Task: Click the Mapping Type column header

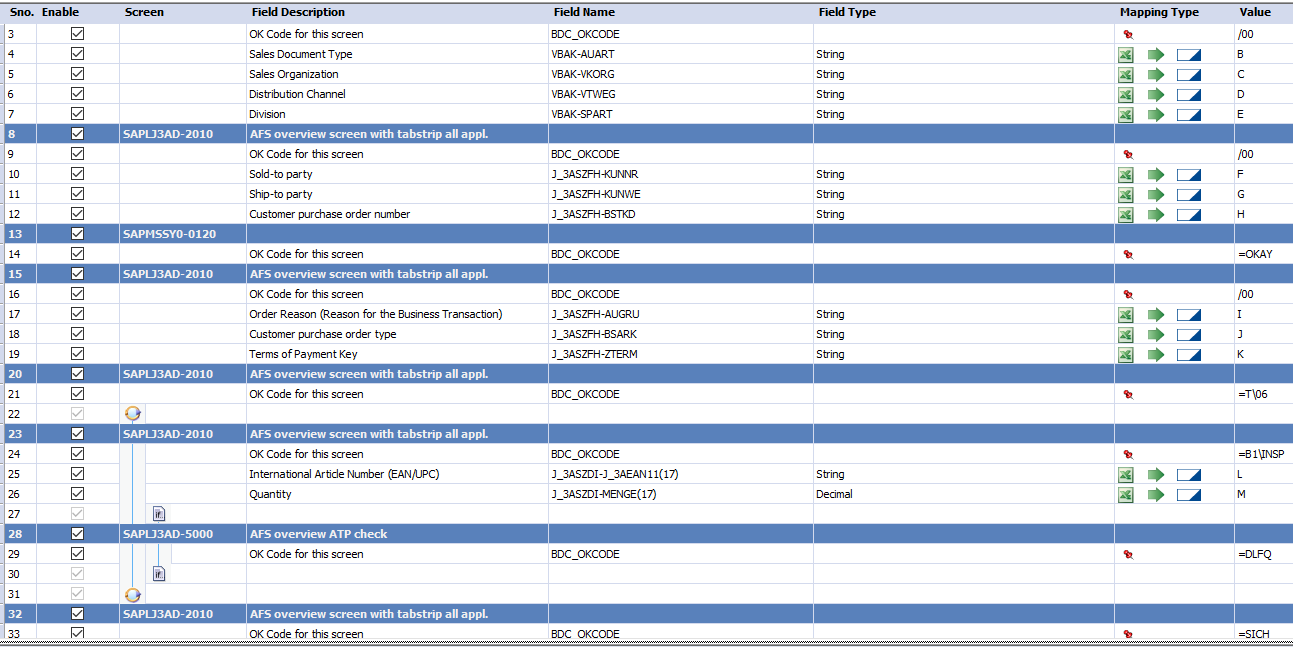Action: (1159, 12)
